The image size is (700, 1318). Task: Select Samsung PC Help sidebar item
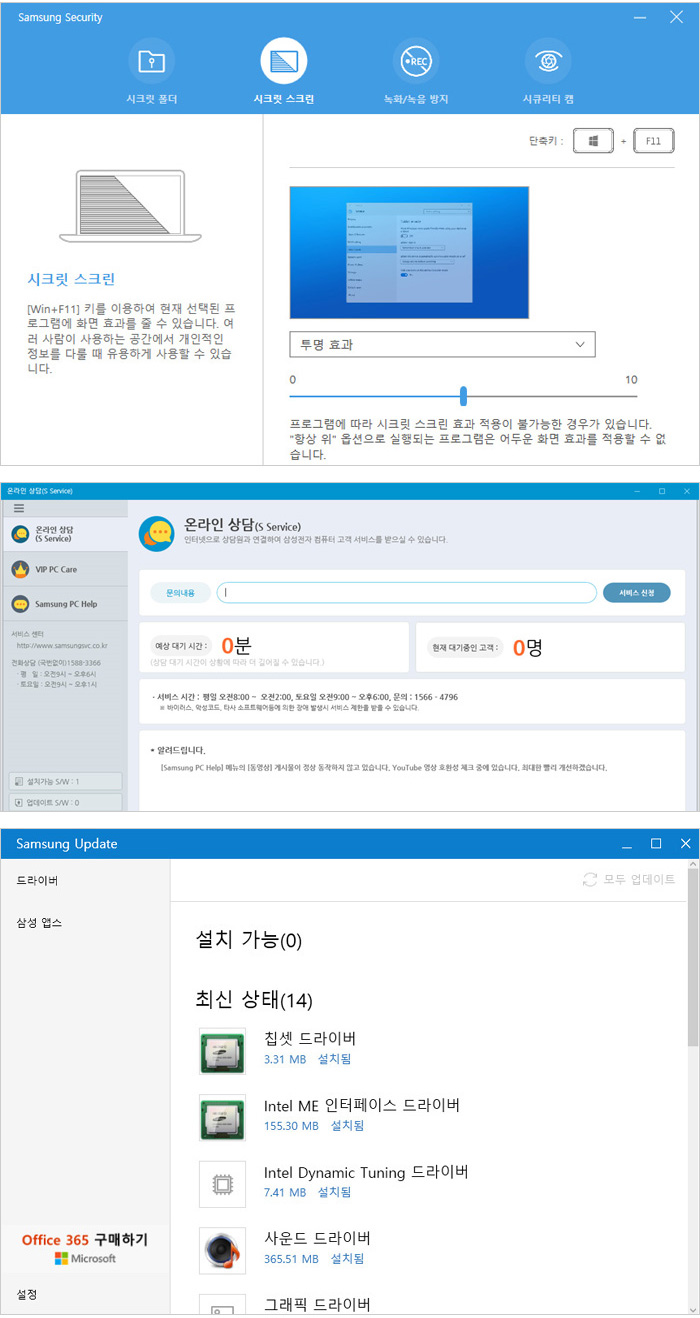pos(65,604)
